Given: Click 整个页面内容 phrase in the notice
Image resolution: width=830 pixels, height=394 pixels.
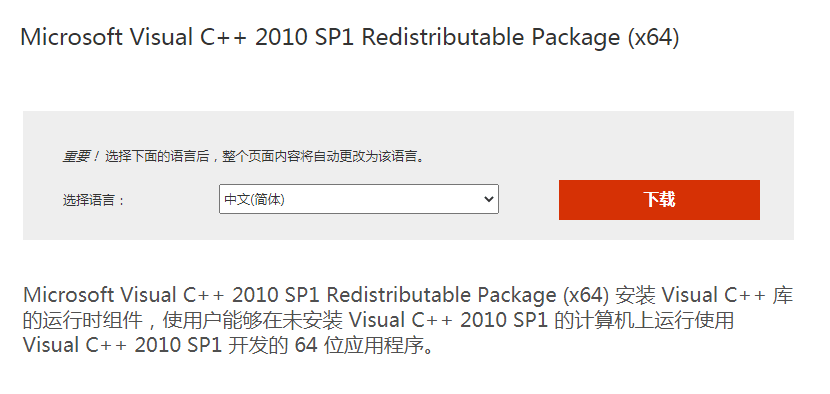Looking at the screenshot, I should point(255,157).
